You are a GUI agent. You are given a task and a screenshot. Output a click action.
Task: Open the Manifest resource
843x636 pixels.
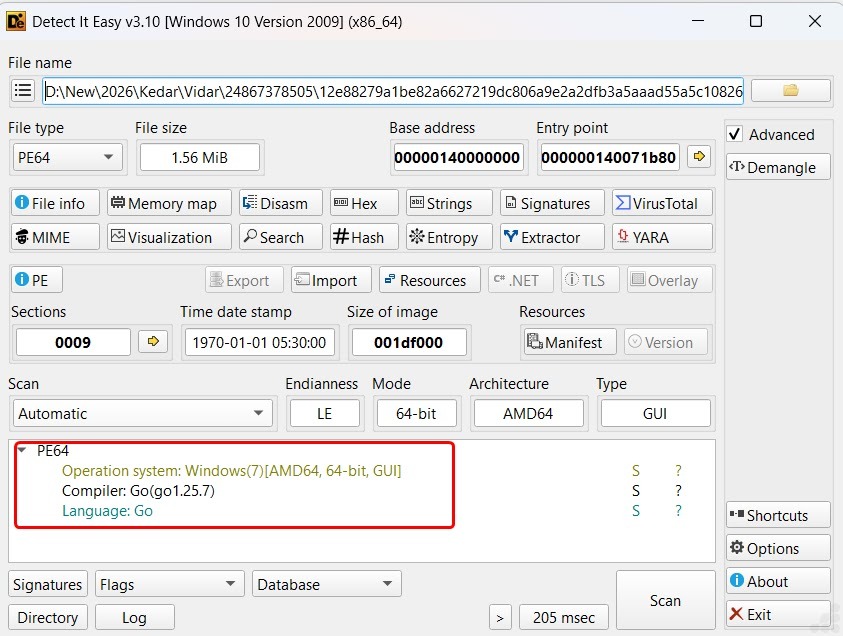[568, 342]
